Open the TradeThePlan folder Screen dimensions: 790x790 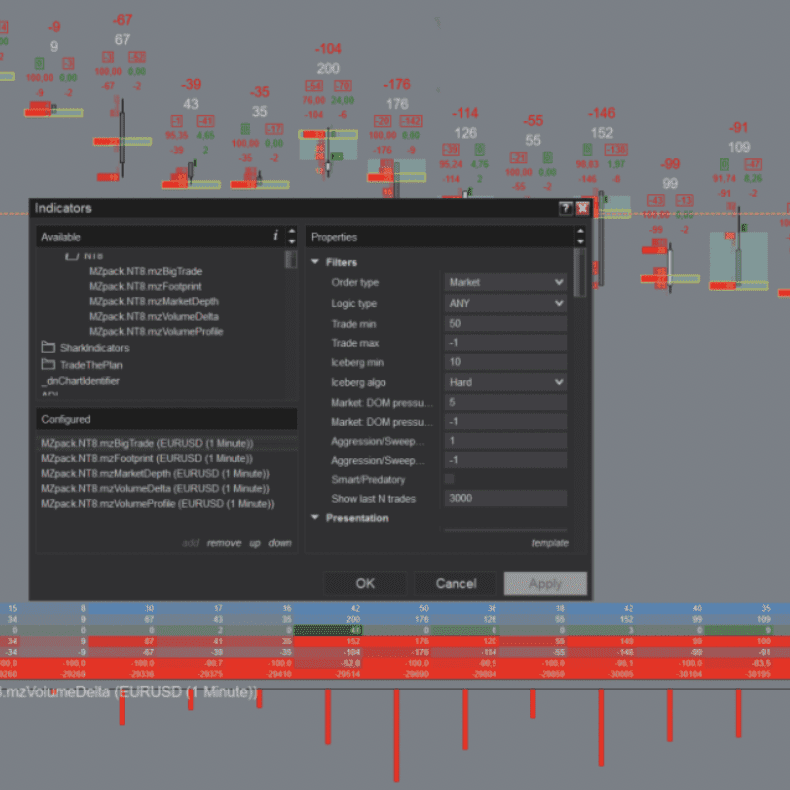tap(90, 365)
